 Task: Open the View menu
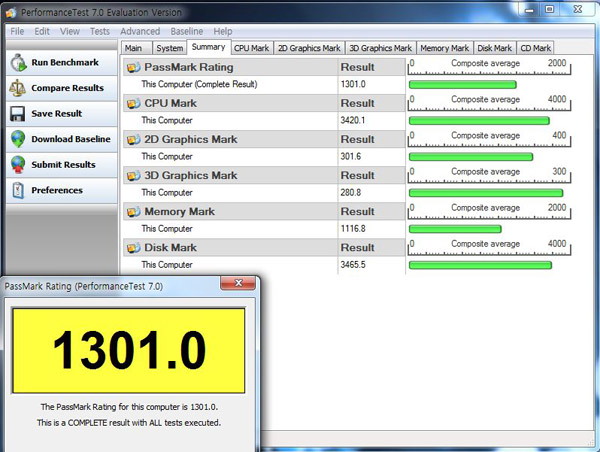[70, 31]
